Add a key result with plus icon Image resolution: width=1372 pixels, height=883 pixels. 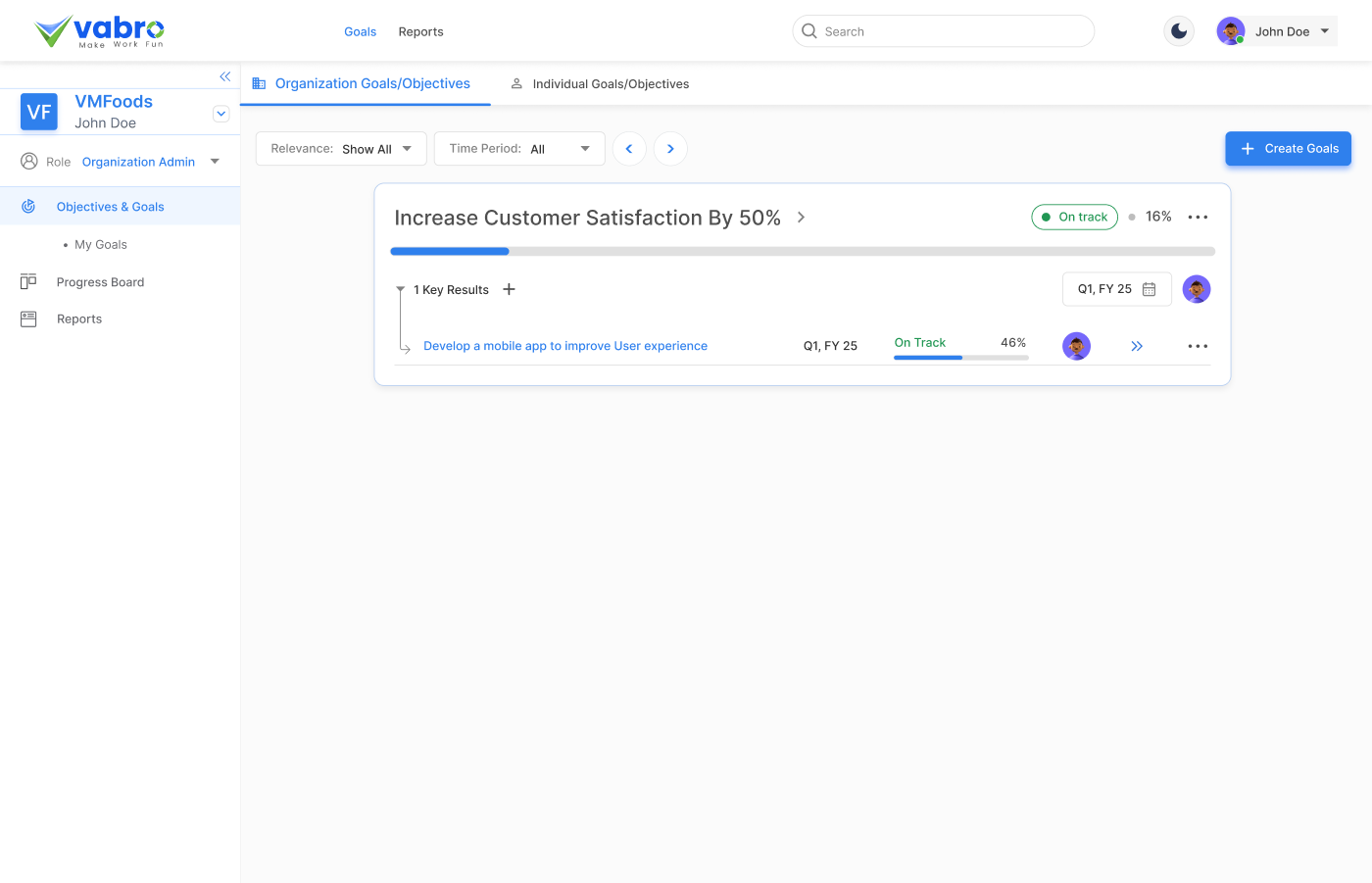[x=509, y=289]
